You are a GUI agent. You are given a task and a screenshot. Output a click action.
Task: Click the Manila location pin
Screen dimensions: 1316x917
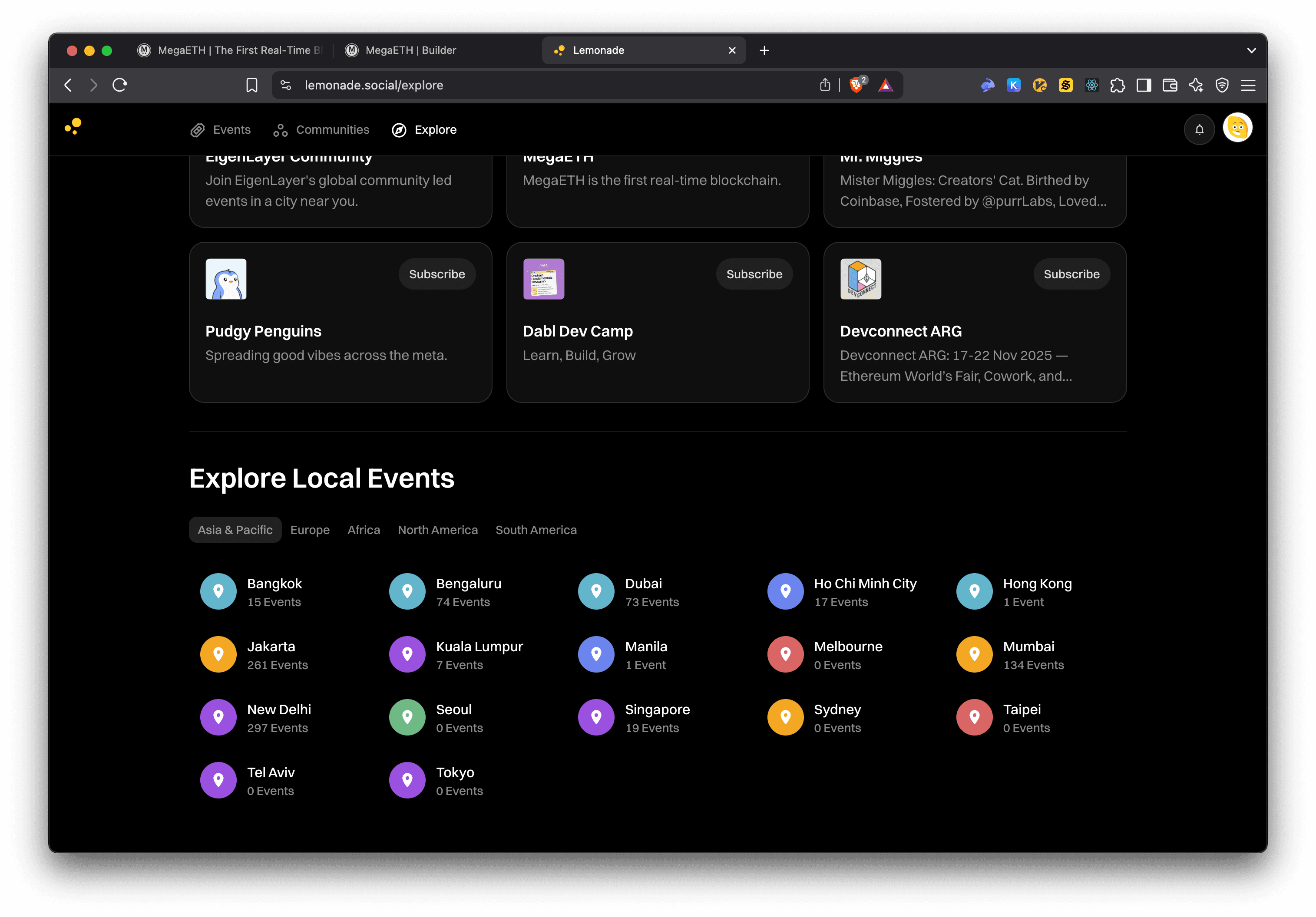point(596,654)
